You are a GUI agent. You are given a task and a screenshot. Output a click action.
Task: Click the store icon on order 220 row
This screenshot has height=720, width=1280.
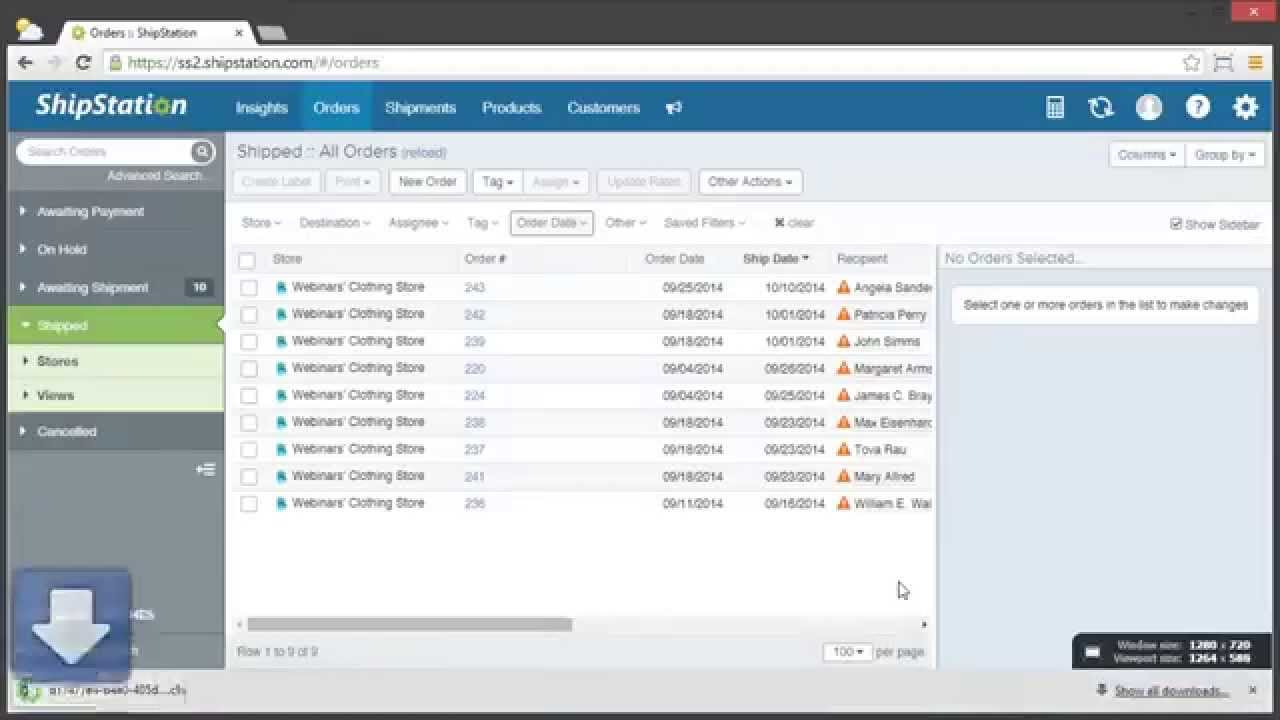[281, 368]
